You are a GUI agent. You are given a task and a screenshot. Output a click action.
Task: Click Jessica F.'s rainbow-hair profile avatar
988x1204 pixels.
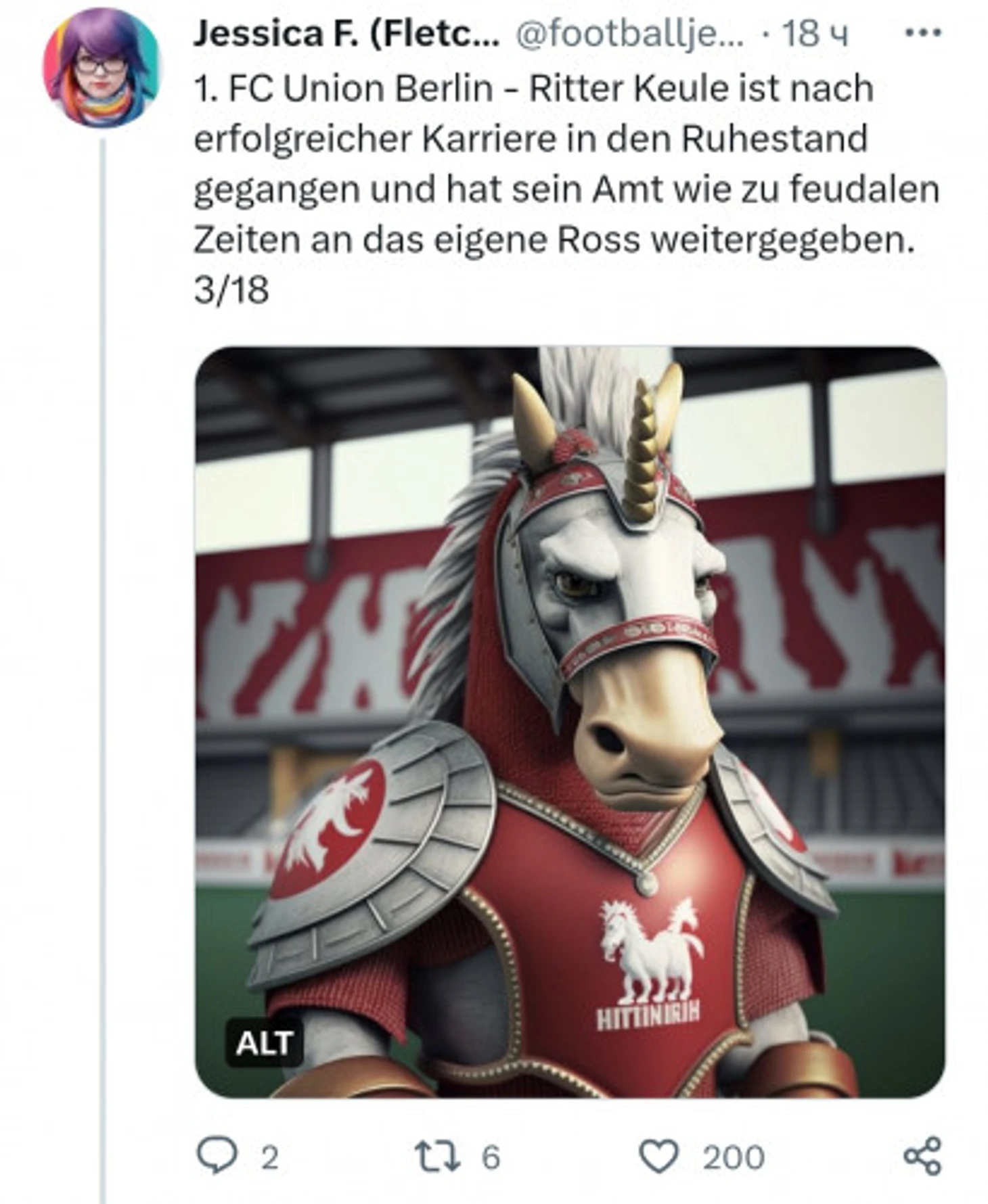[x=102, y=68]
